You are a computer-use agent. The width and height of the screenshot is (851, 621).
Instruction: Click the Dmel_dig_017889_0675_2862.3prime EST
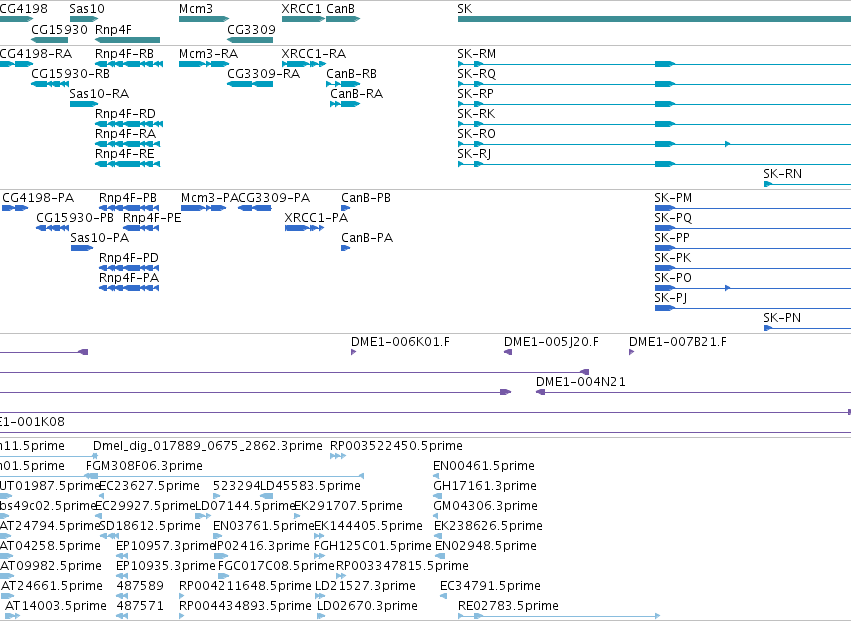point(208,446)
